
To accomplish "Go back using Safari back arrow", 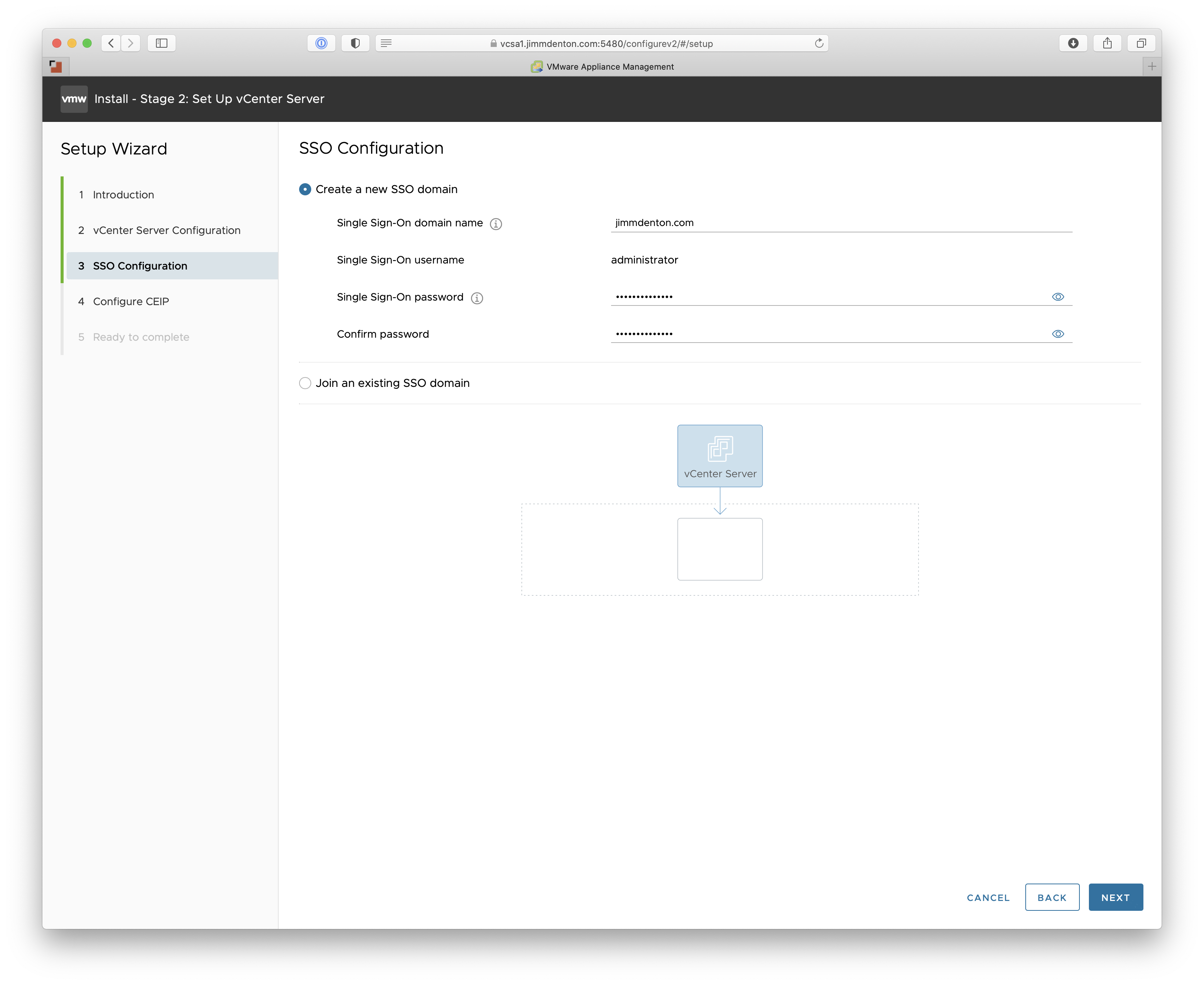I will click(111, 43).
